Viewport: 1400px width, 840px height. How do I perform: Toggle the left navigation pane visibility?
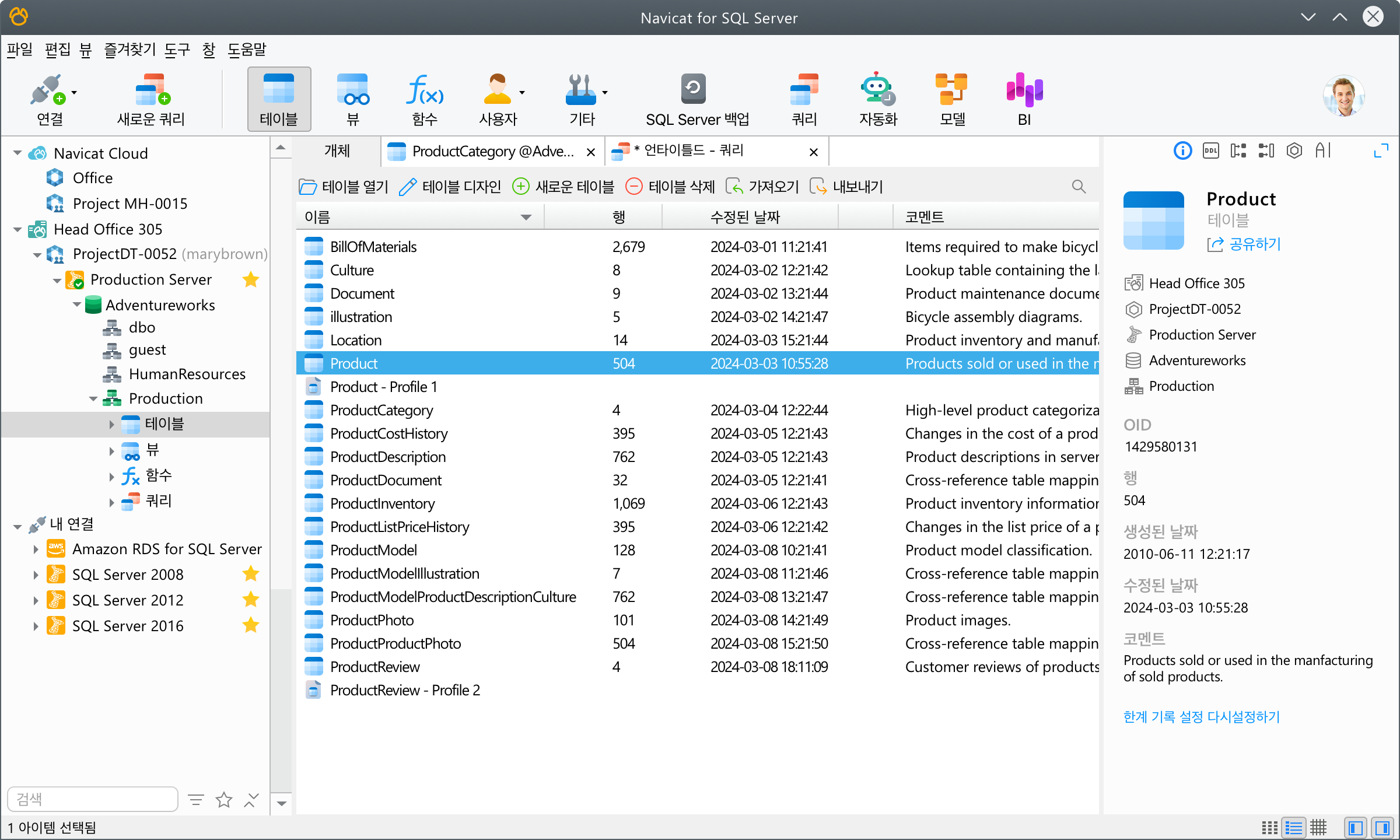click(1356, 827)
